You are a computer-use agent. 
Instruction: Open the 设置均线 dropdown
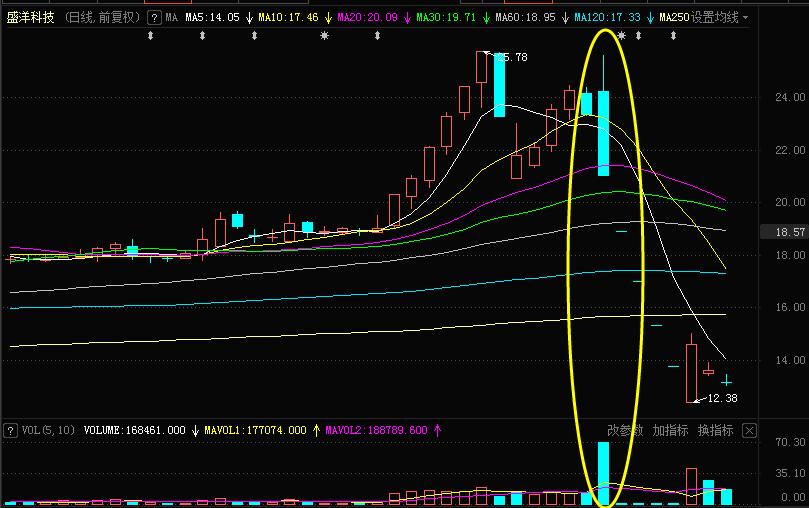pyautogui.click(x=719, y=18)
